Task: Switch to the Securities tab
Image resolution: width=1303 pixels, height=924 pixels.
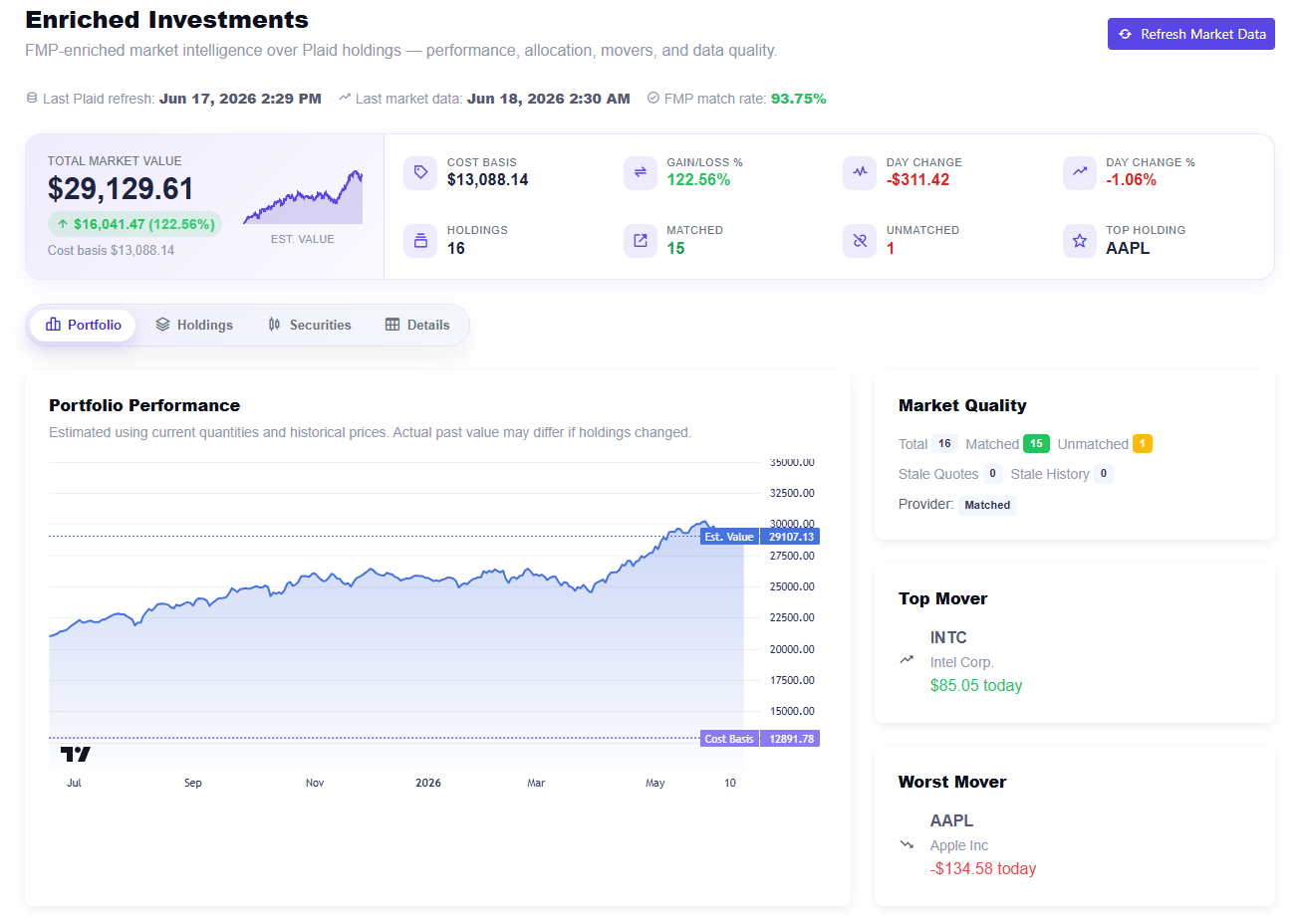Action: click(309, 325)
